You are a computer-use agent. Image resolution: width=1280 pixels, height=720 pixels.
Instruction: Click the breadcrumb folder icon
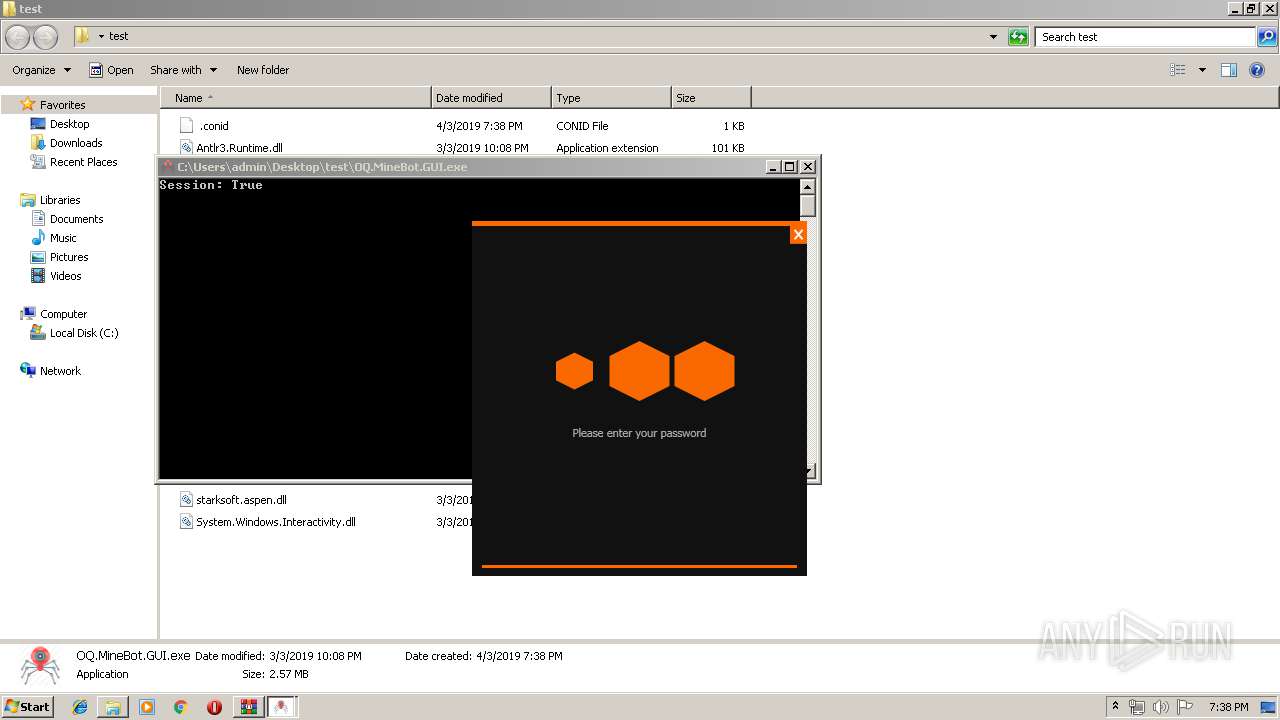[x=83, y=36]
